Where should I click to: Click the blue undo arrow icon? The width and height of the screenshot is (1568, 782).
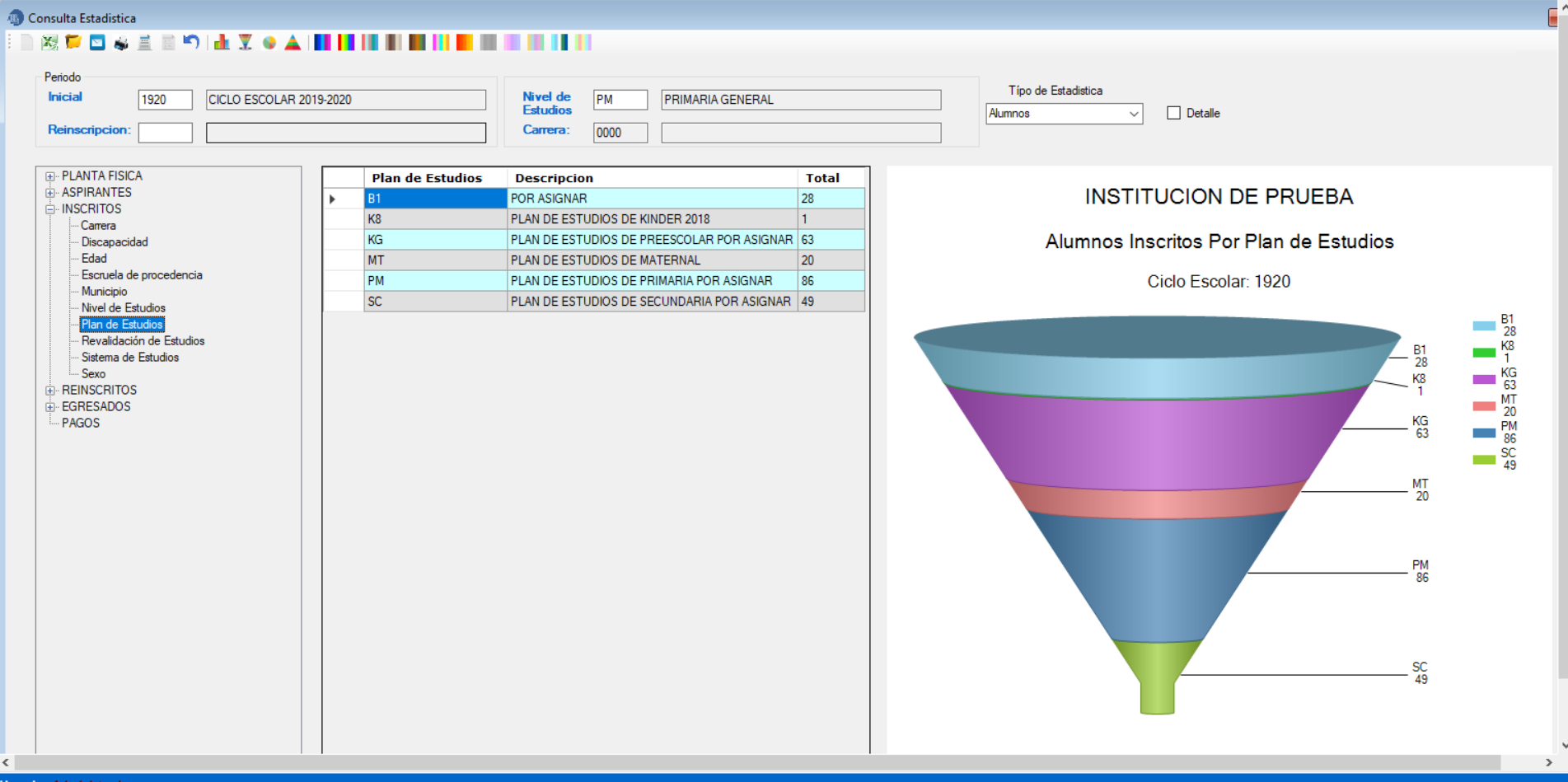(191, 43)
